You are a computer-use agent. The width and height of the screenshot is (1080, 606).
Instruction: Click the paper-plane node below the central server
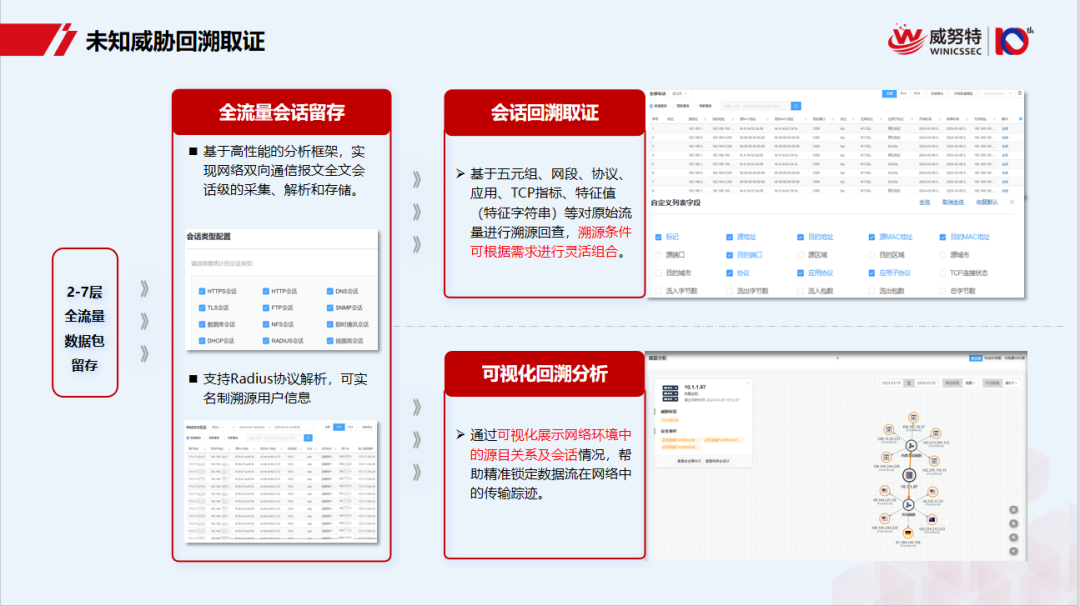click(x=908, y=505)
